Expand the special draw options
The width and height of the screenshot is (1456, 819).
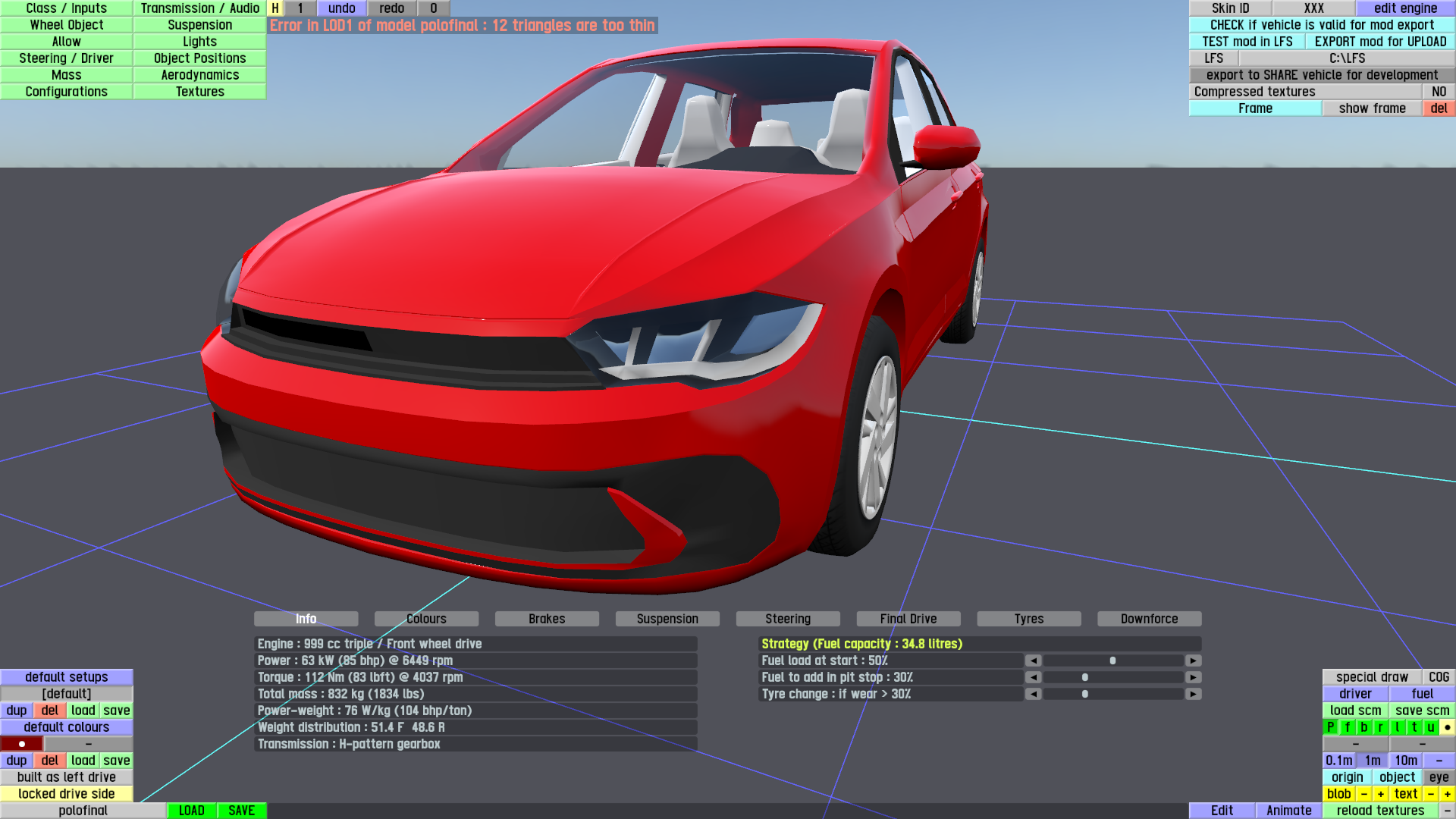click(1371, 677)
